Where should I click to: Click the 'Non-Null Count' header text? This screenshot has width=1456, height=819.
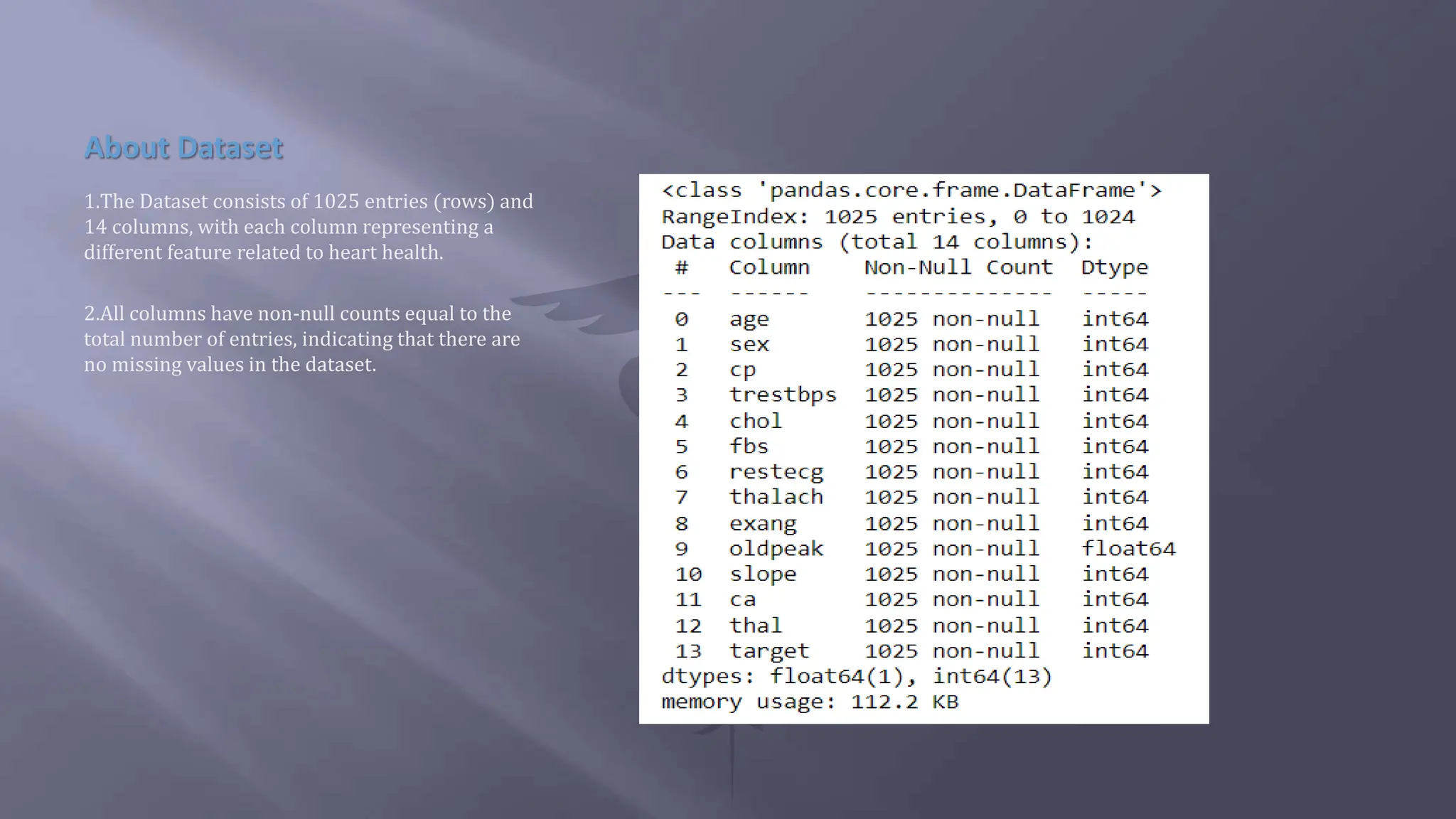[958, 268]
